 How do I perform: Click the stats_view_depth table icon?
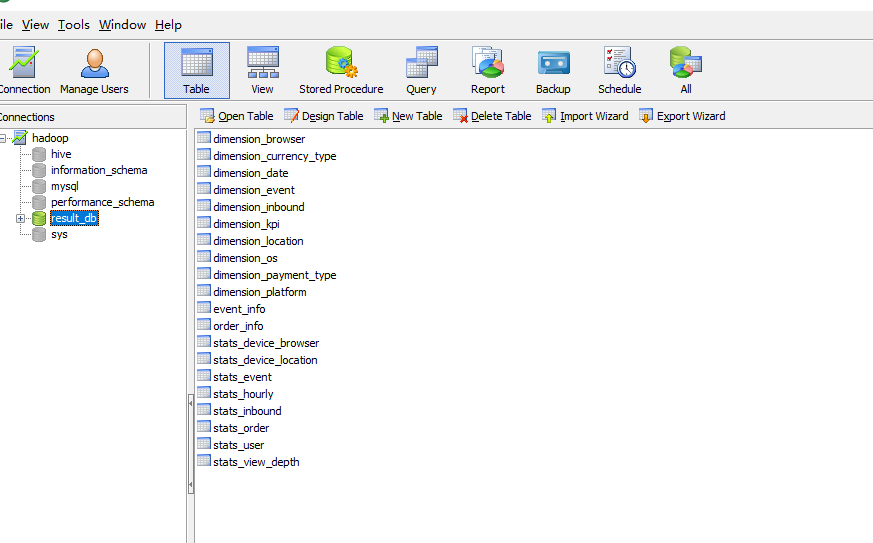click(204, 461)
